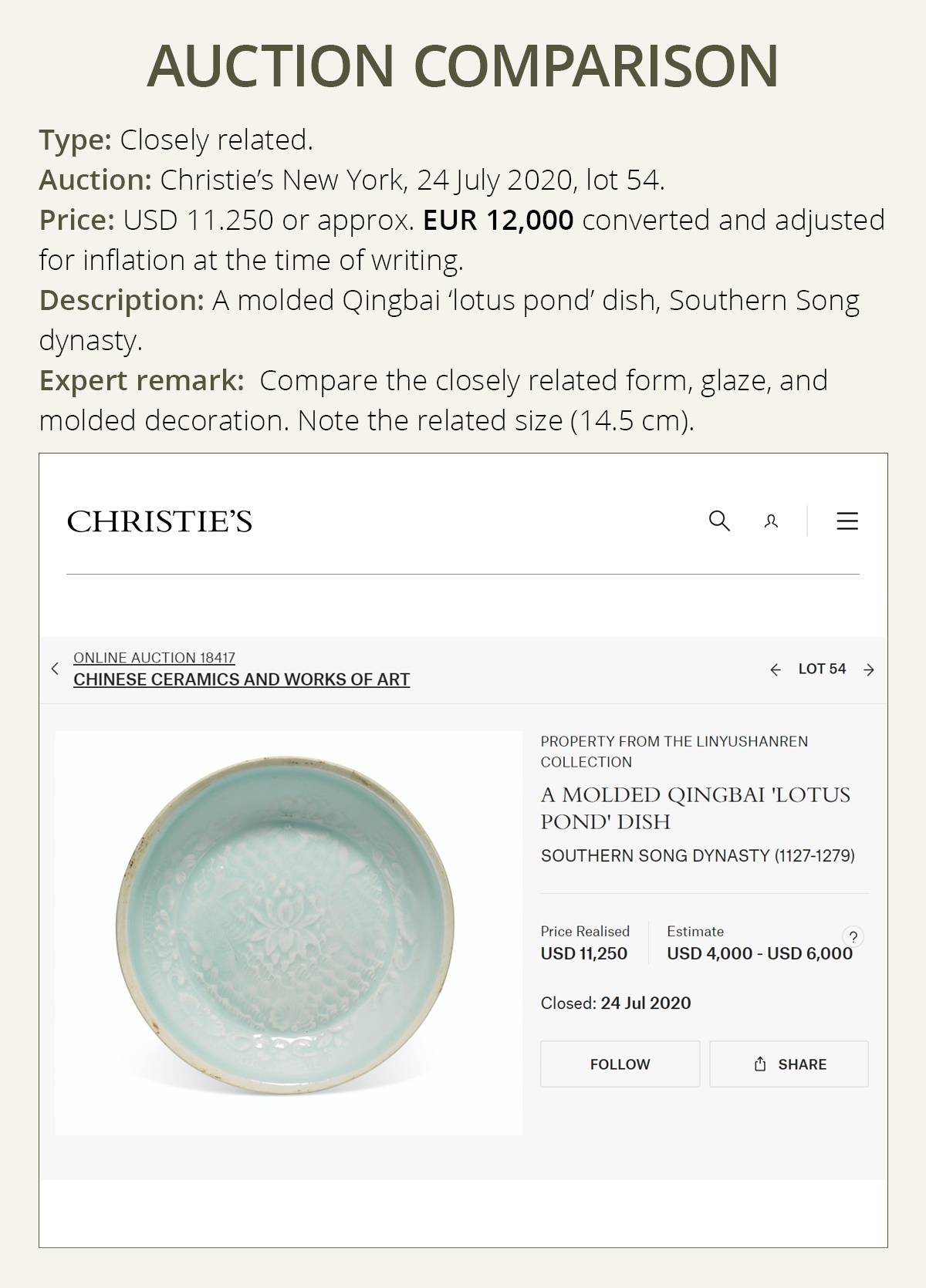Go to the previous lot arrow
The image size is (926, 1288).
pos(776,669)
